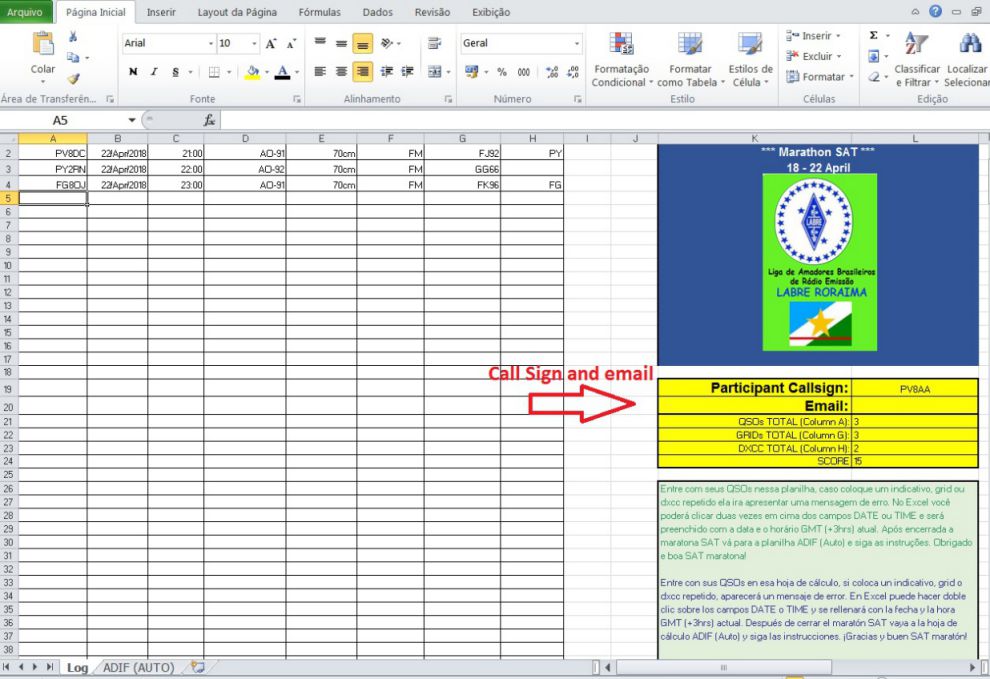Select the Format Painter brush icon
Image resolution: width=990 pixels, height=679 pixels.
[74, 78]
